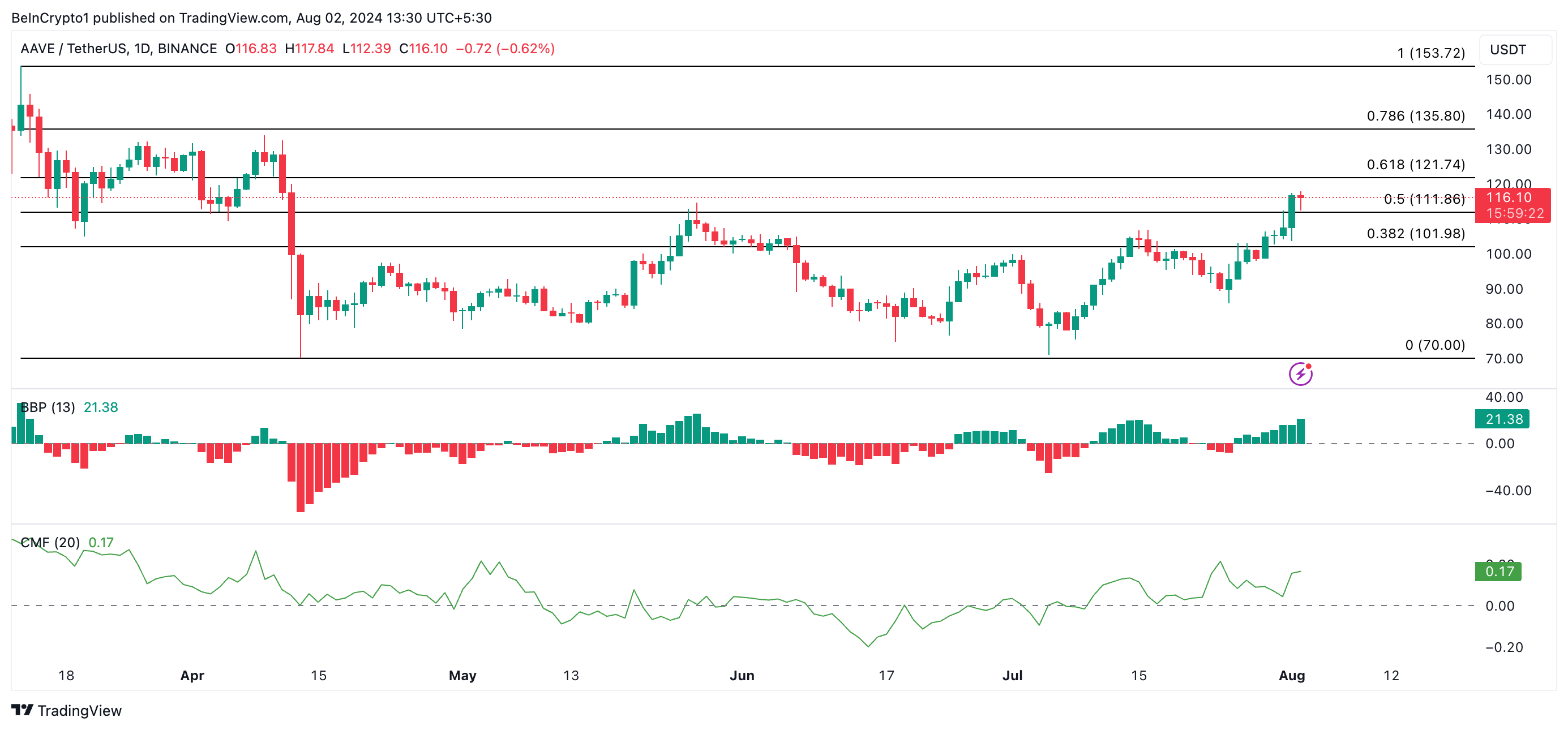The image size is (1568, 730).
Task: Open the USDT currency selector
Action: coord(1511,50)
